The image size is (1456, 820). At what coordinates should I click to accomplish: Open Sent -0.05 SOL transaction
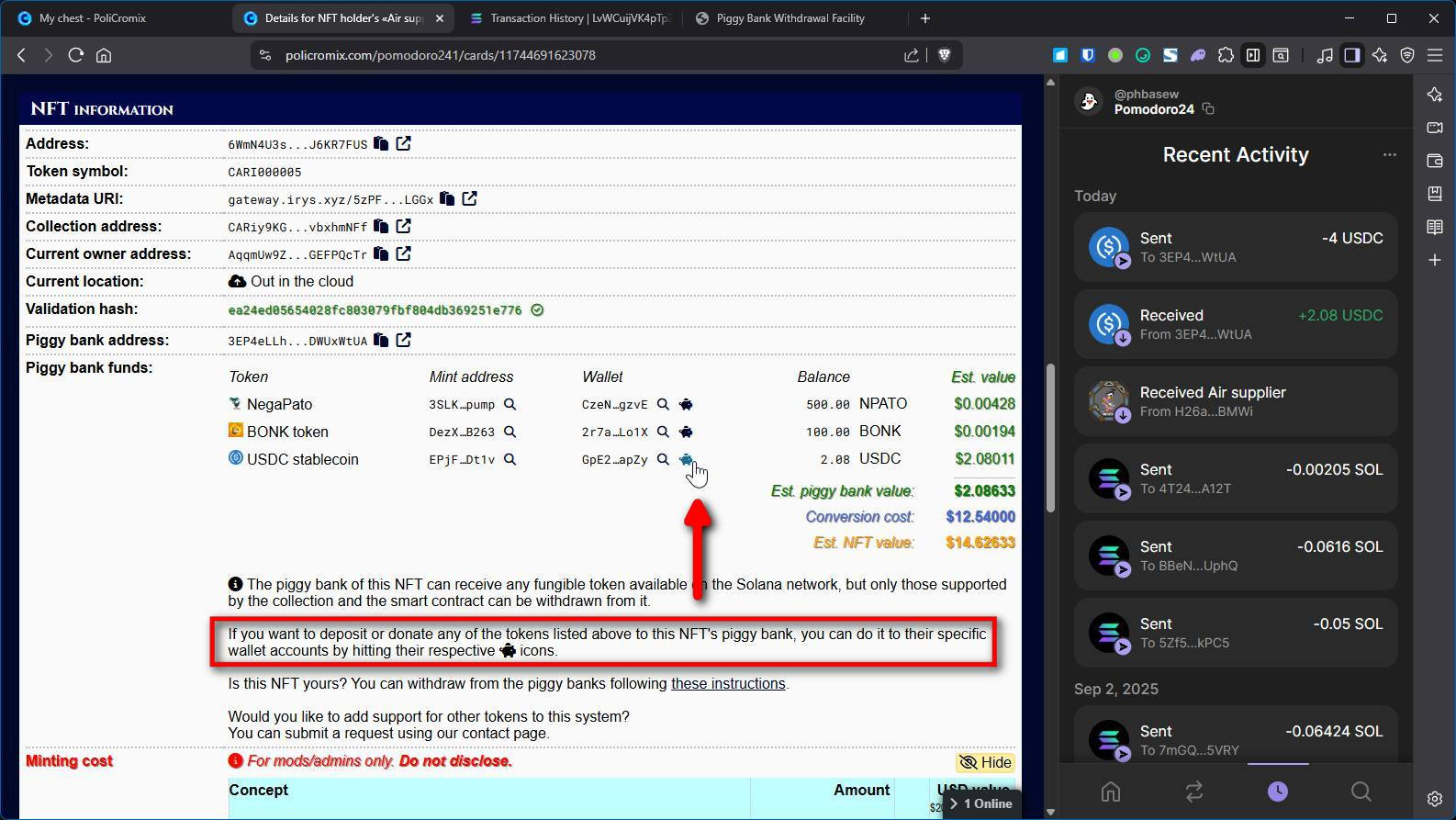(x=1236, y=633)
